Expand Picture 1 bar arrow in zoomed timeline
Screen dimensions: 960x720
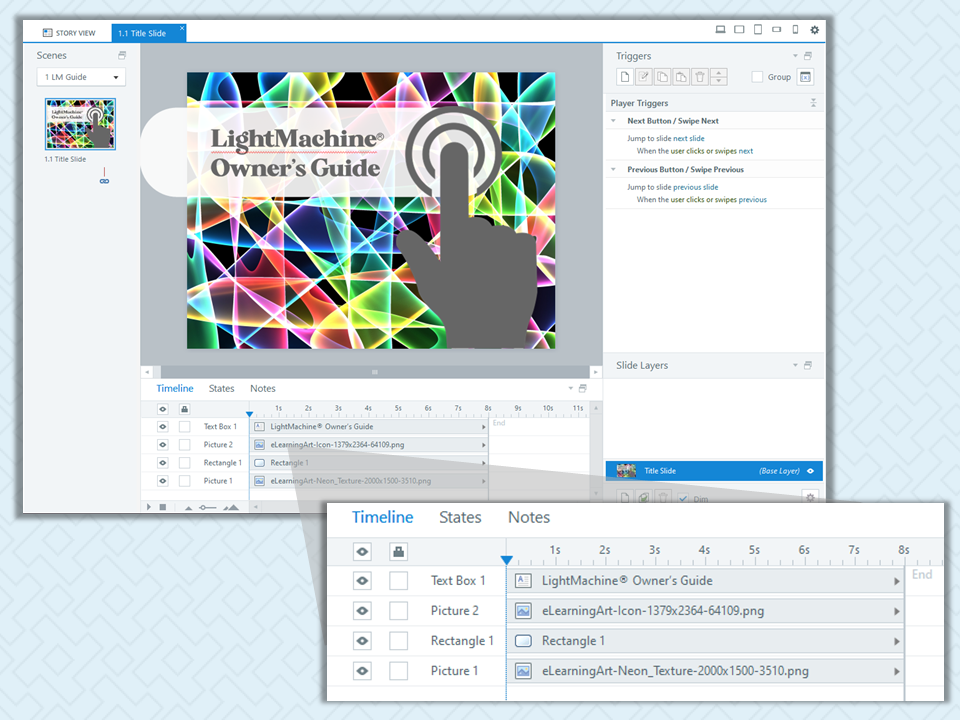896,671
